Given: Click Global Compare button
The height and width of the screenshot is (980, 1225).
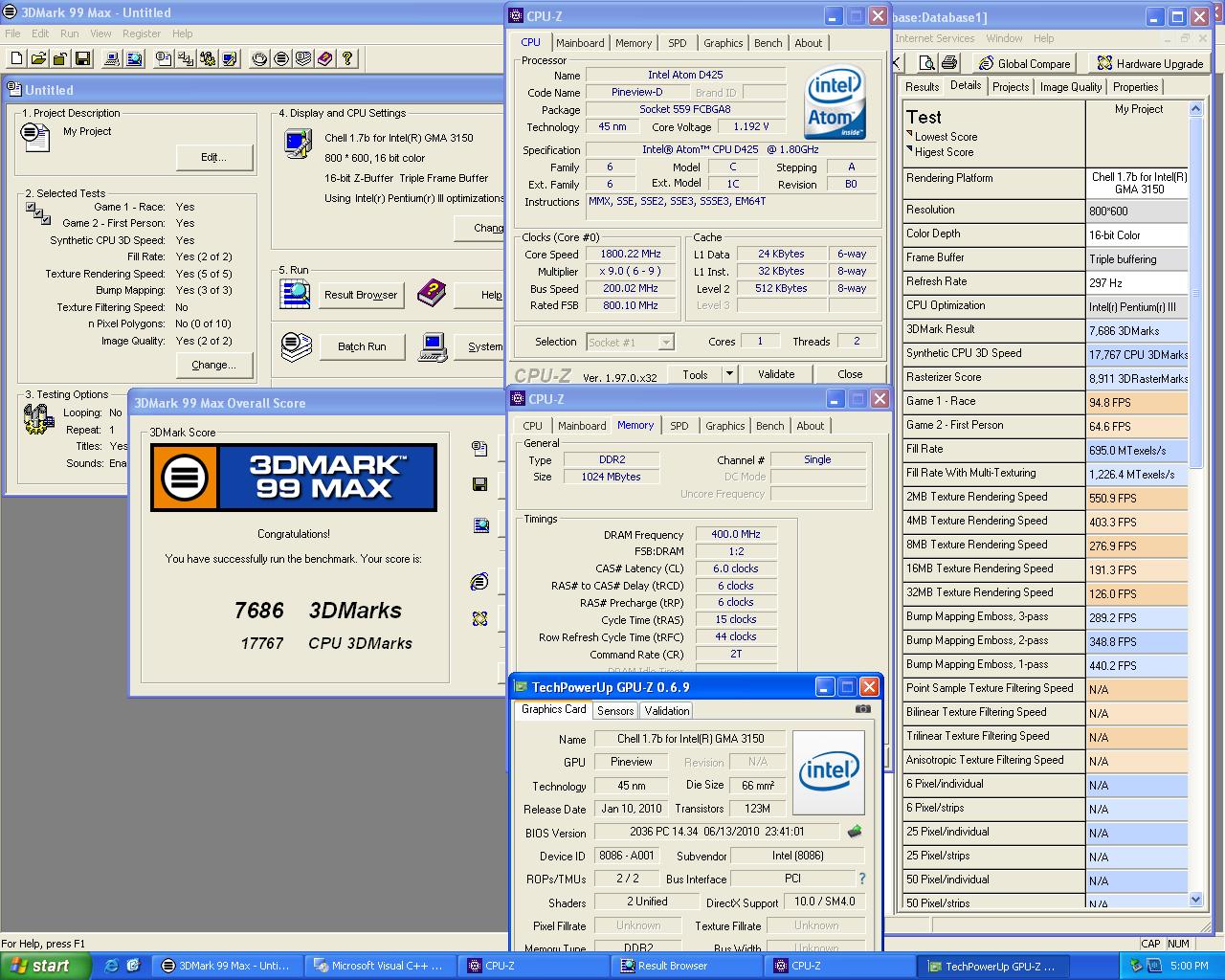Looking at the screenshot, I should 1024,63.
